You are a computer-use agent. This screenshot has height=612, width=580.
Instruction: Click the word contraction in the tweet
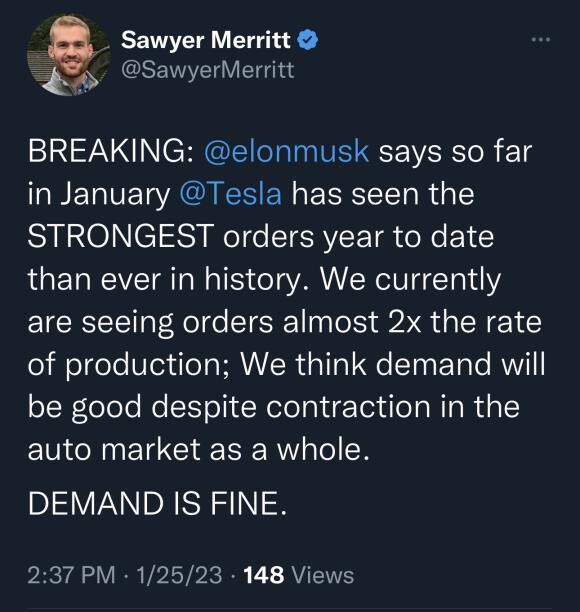(x=349, y=407)
